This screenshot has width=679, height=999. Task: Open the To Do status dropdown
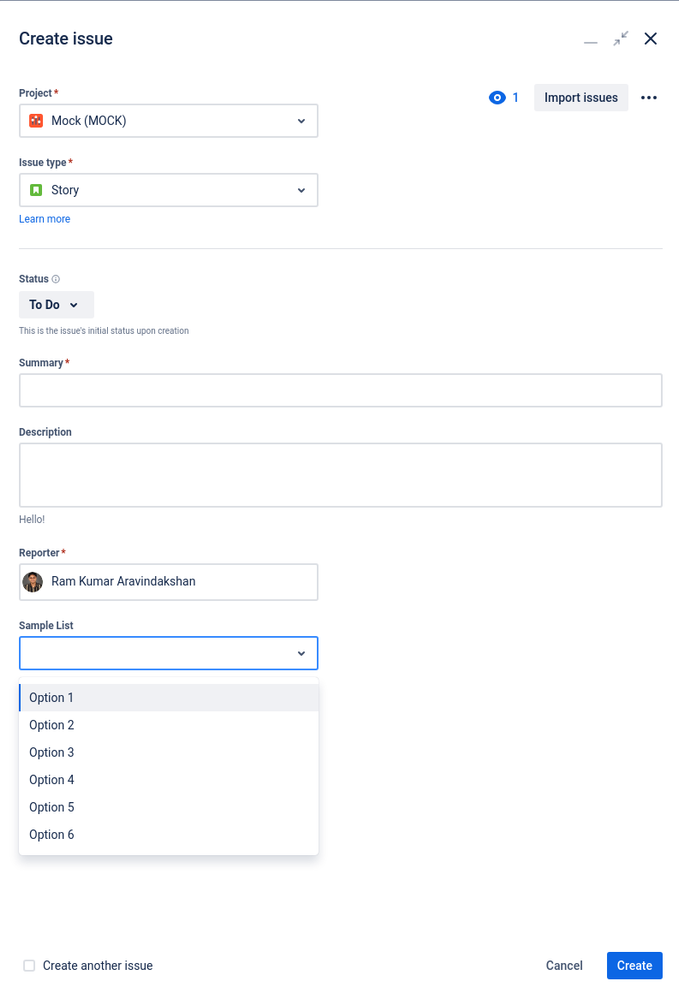pyautogui.click(x=56, y=305)
